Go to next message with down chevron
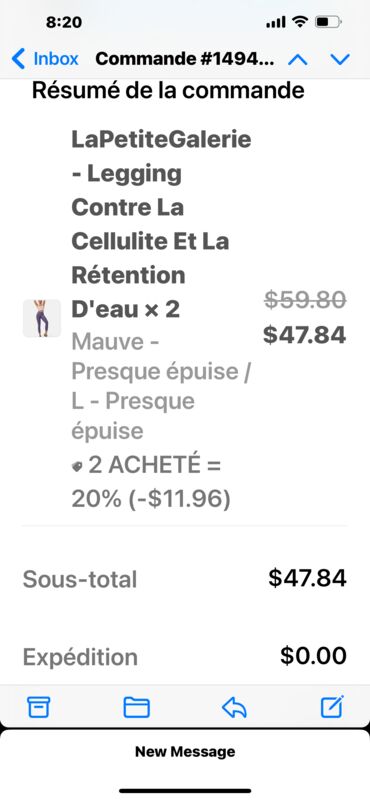The width and height of the screenshot is (370, 800). pos(340,60)
